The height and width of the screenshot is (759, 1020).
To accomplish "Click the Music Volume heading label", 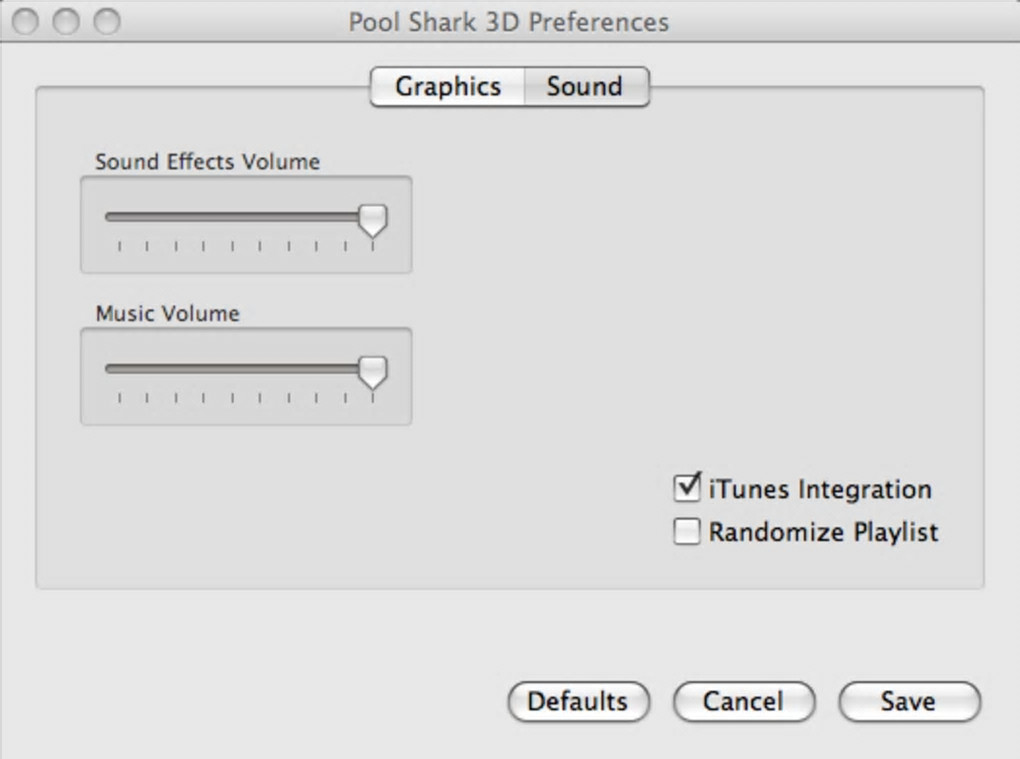I will [x=167, y=313].
